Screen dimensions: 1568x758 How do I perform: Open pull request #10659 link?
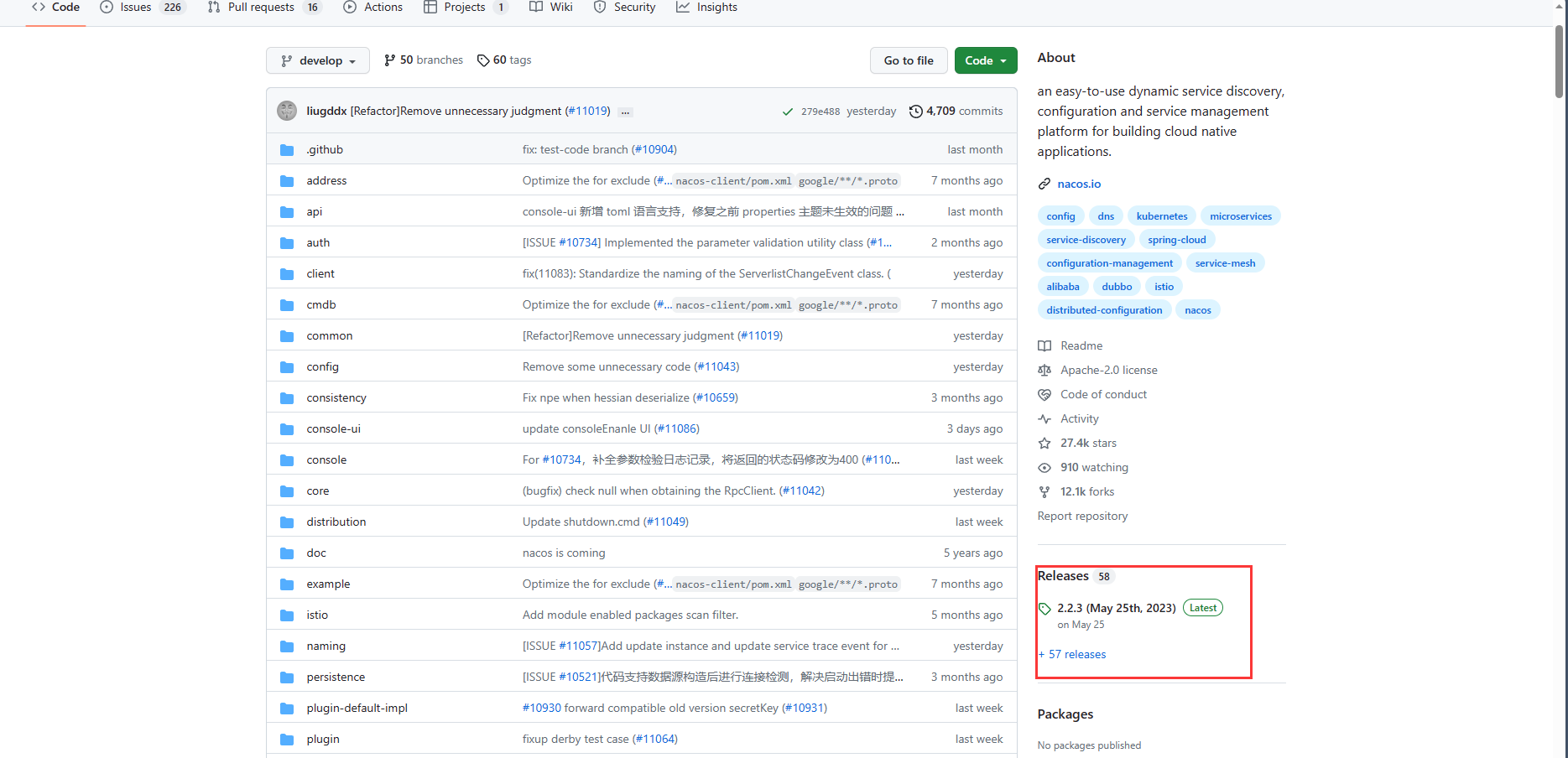point(716,397)
